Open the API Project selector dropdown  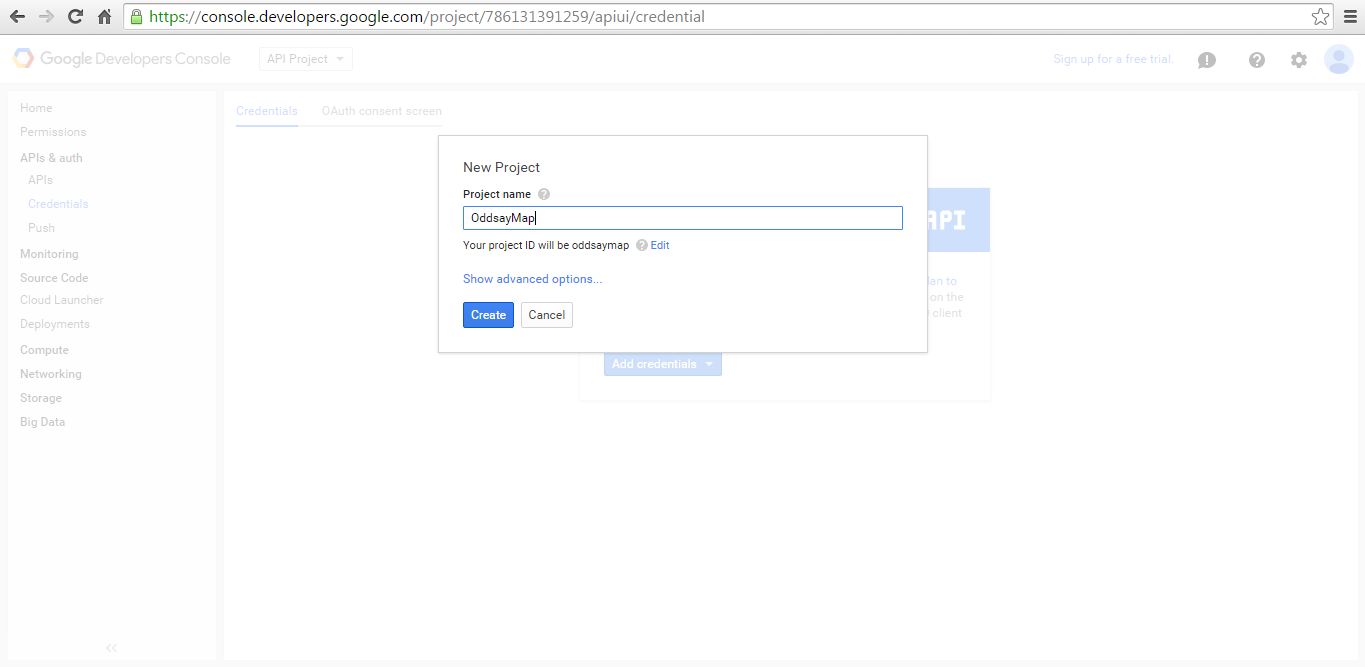coord(305,58)
